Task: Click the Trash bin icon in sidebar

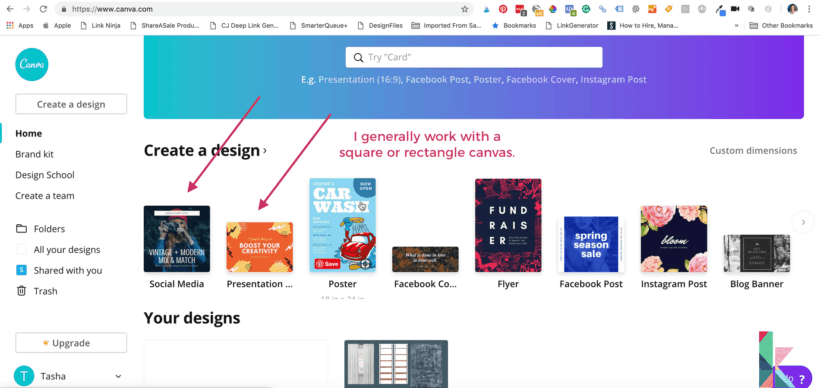Action: click(21, 291)
